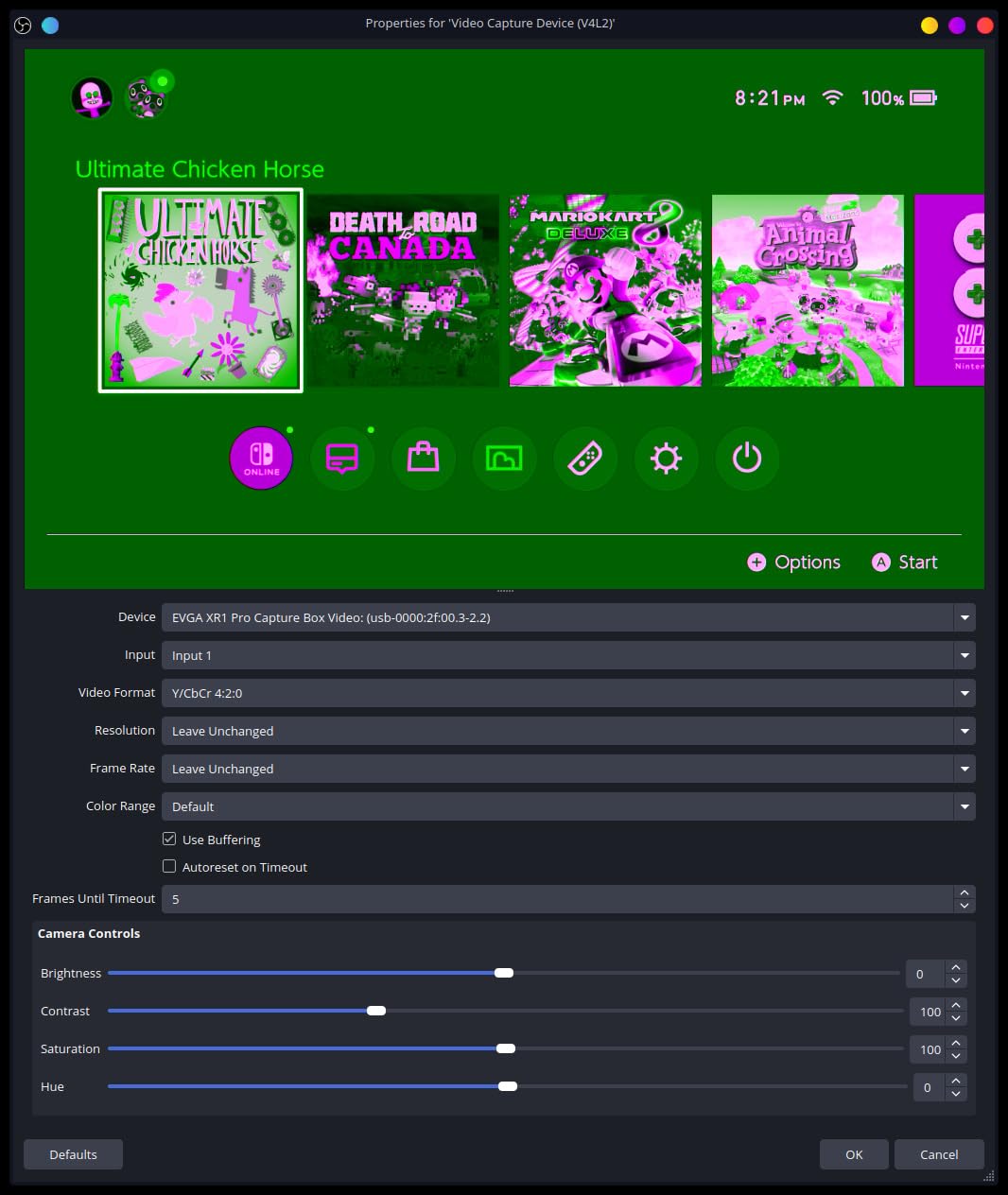
Task: Click the 100% battery percentage text
Action: (882, 97)
